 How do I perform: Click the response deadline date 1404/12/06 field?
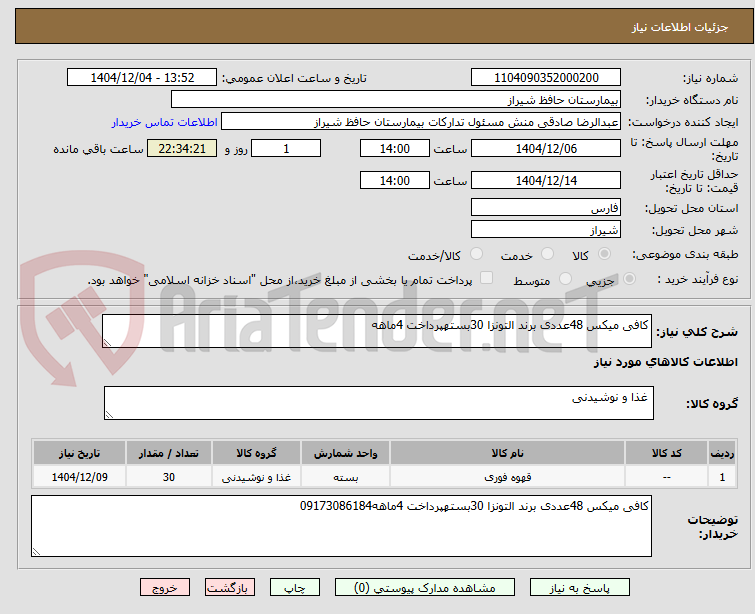coord(546,148)
